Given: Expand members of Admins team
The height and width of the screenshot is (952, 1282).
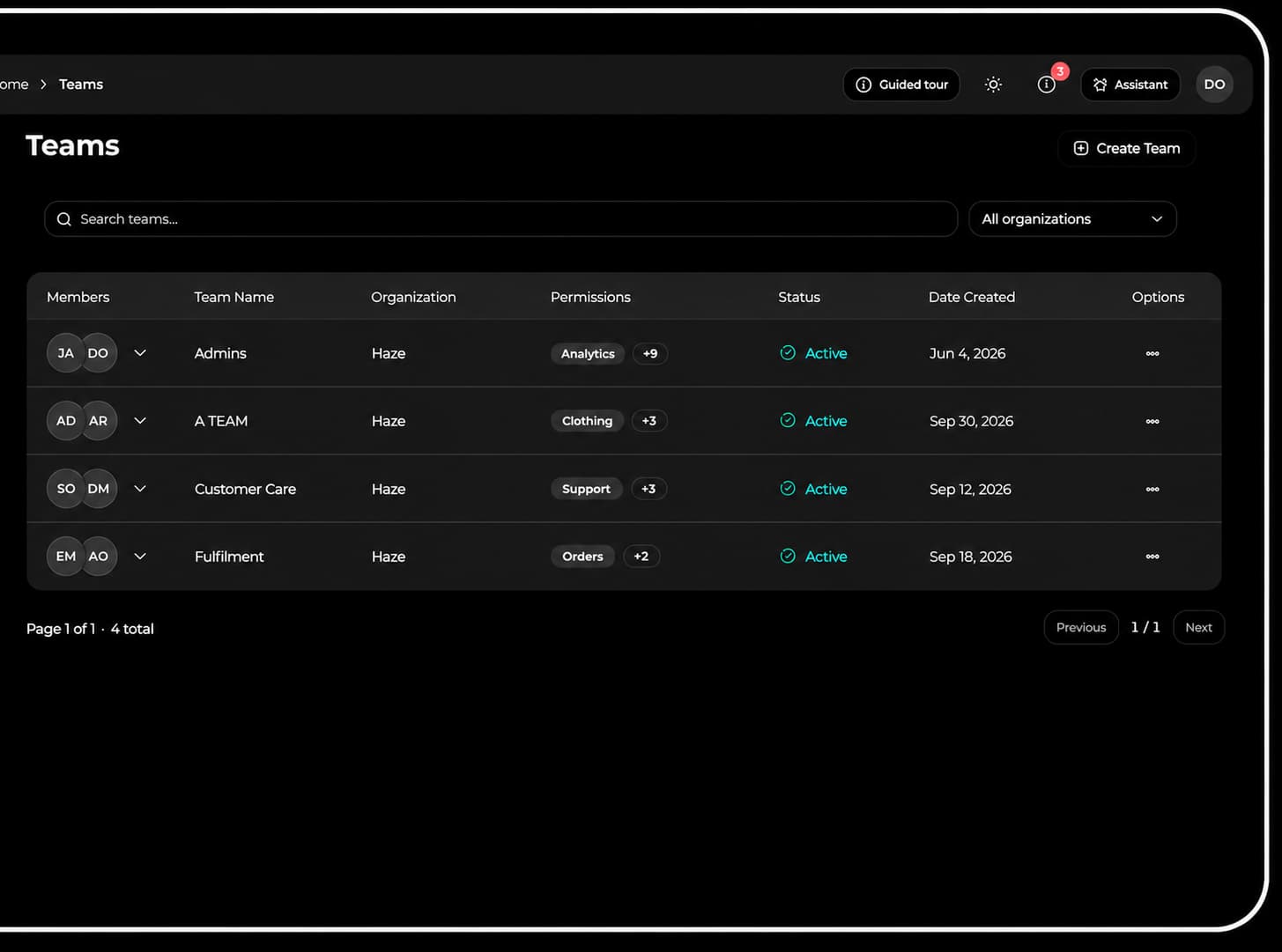Looking at the screenshot, I should 140,353.
